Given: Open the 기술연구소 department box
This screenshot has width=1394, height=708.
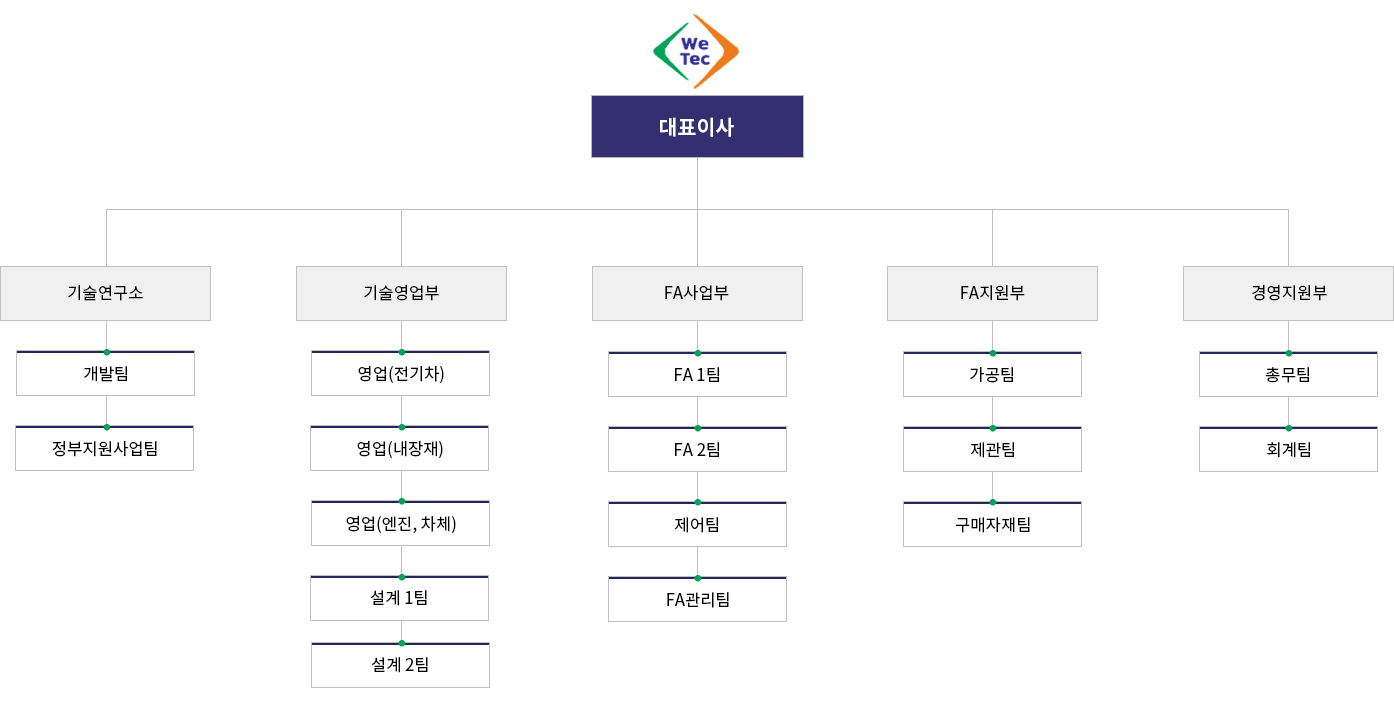Looking at the screenshot, I should coord(105,293).
